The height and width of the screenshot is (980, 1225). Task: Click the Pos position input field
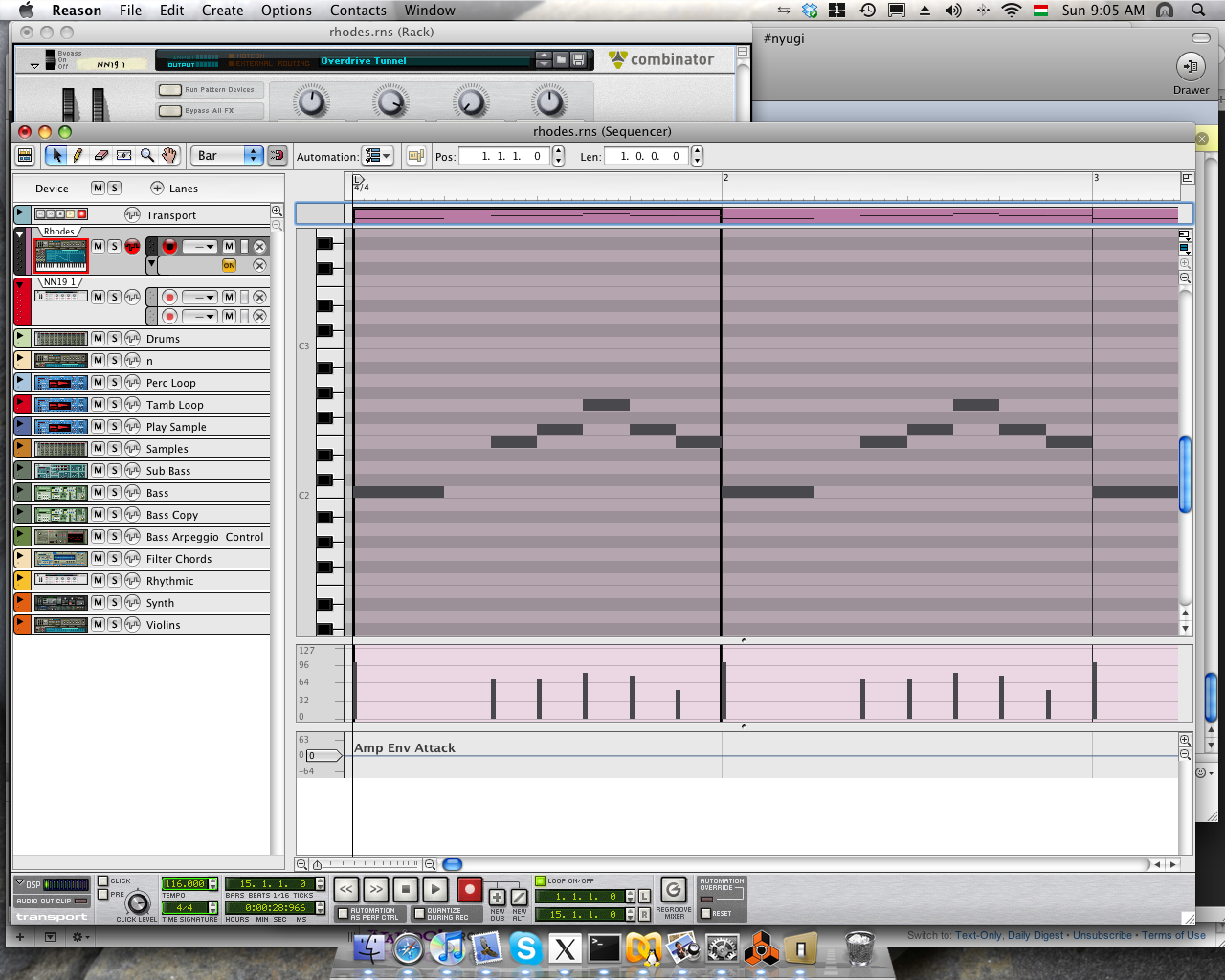coord(504,156)
